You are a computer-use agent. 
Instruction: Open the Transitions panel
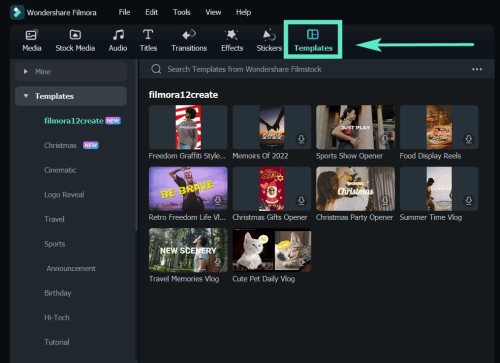point(189,35)
